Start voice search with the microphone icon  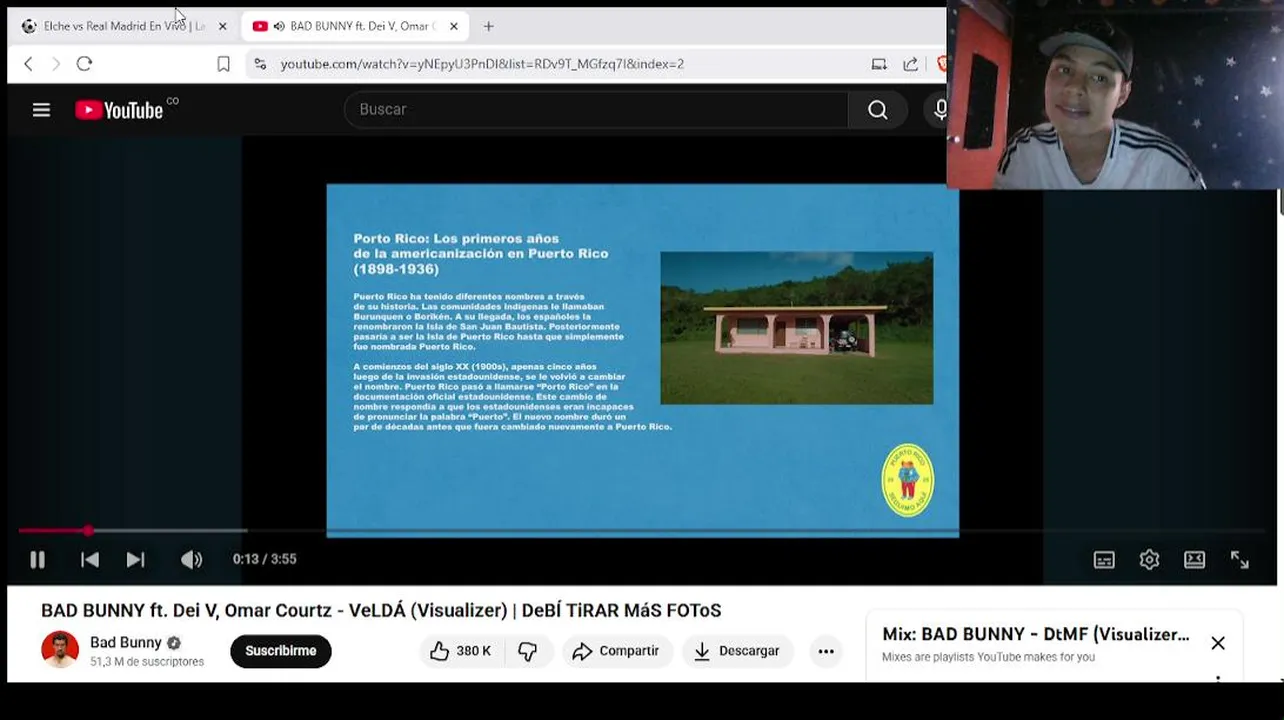(938, 110)
